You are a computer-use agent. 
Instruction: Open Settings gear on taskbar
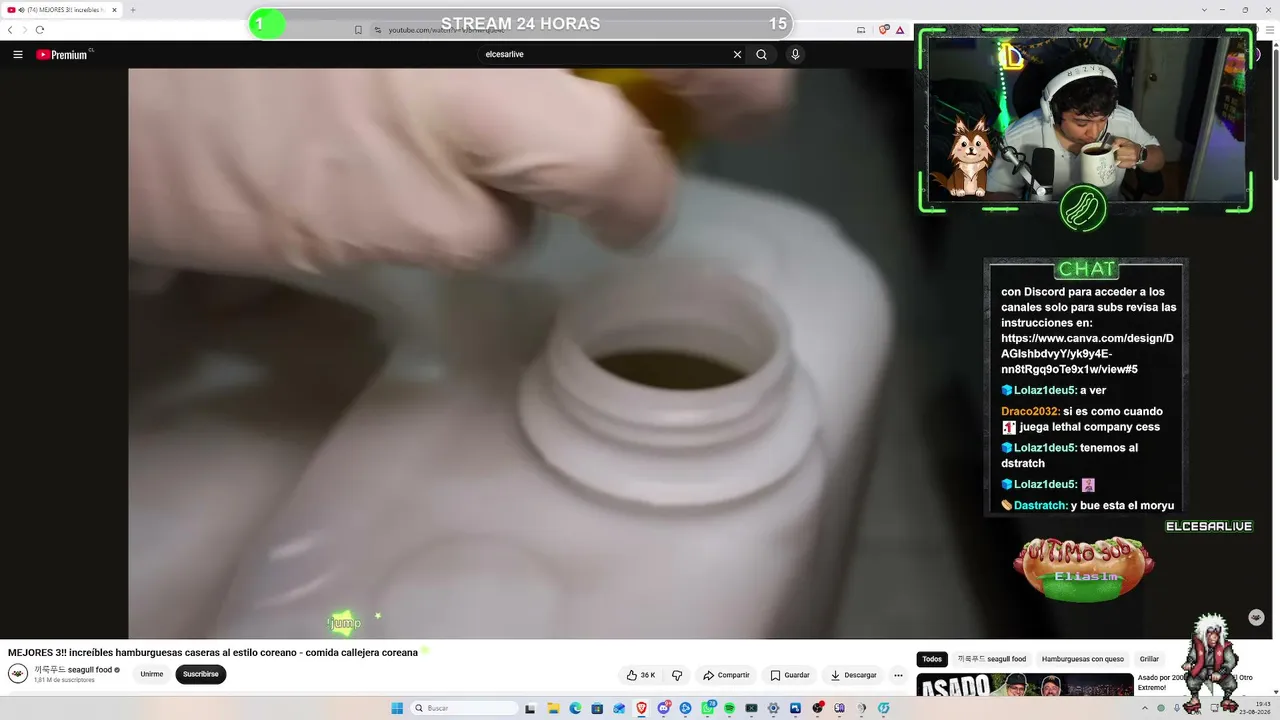[773, 708]
